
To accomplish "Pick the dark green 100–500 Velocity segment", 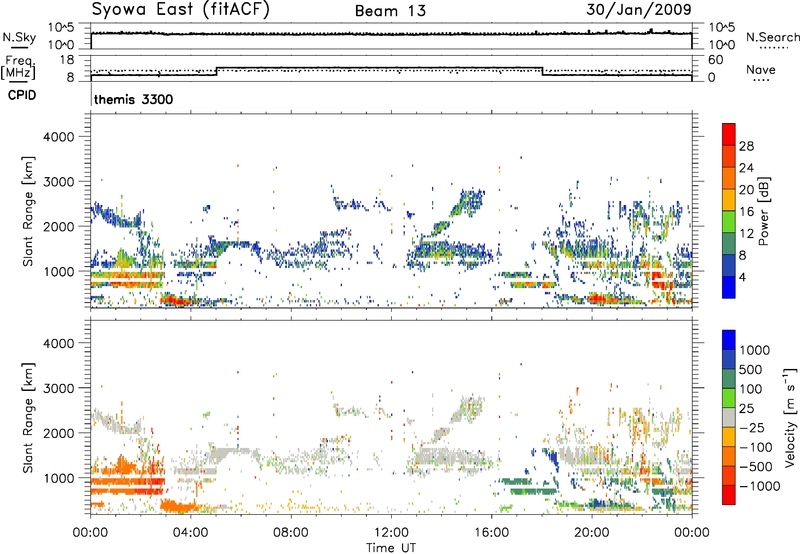I will point(729,379).
